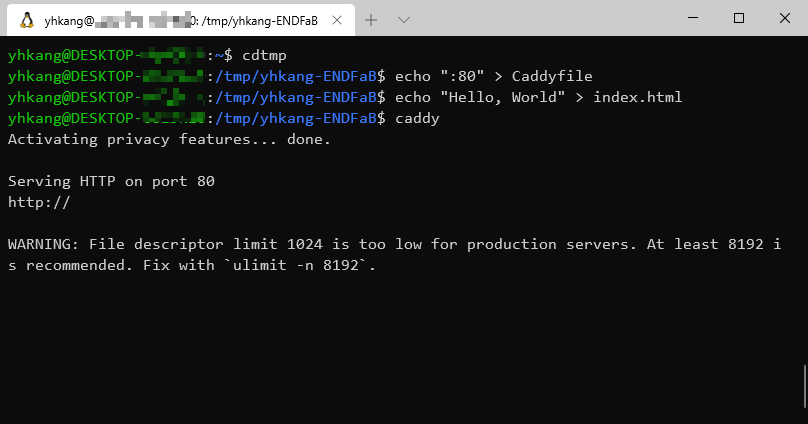The height and width of the screenshot is (424, 808).
Task: Open a new tab with the plus button
Action: point(371,19)
